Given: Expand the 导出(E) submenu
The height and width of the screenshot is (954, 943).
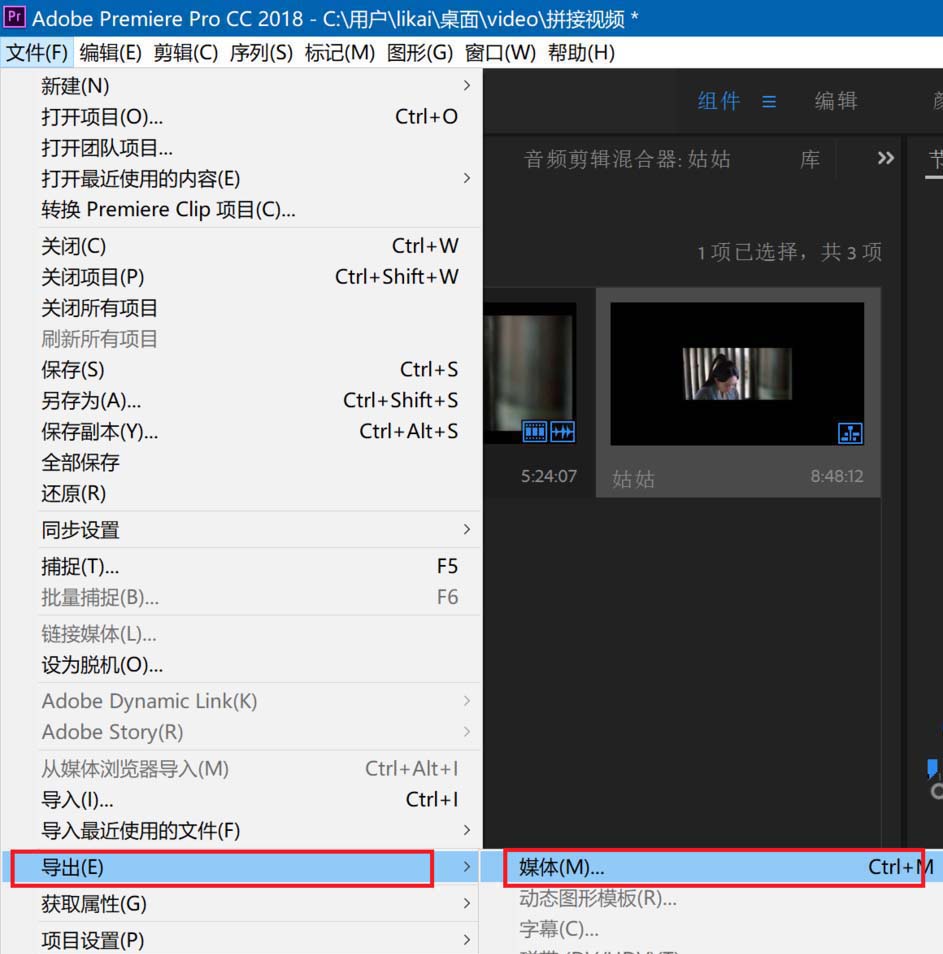Looking at the screenshot, I should coord(242,868).
